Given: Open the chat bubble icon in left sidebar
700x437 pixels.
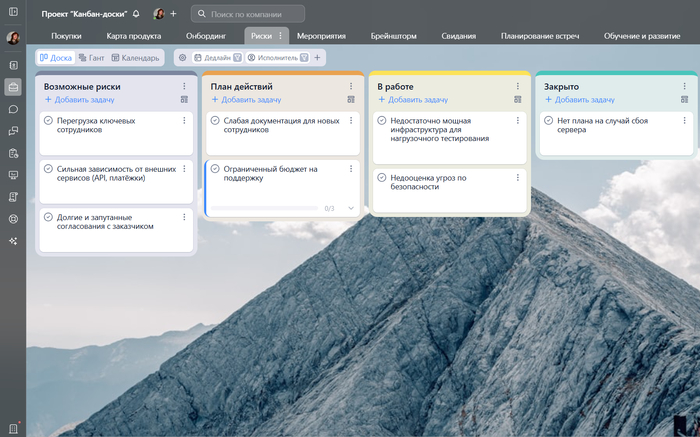Looking at the screenshot, I should pyautogui.click(x=13, y=109).
